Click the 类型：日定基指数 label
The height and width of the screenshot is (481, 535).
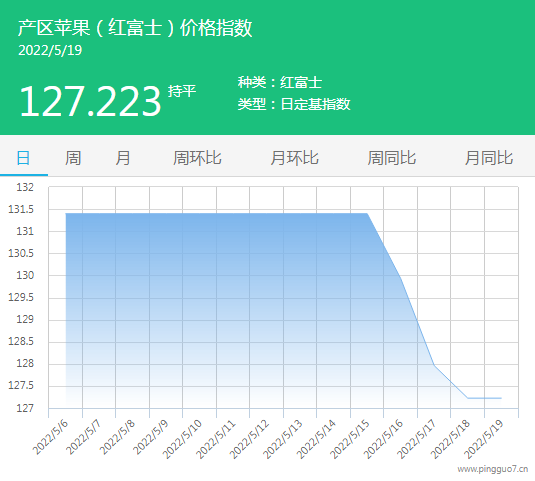point(294,104)
